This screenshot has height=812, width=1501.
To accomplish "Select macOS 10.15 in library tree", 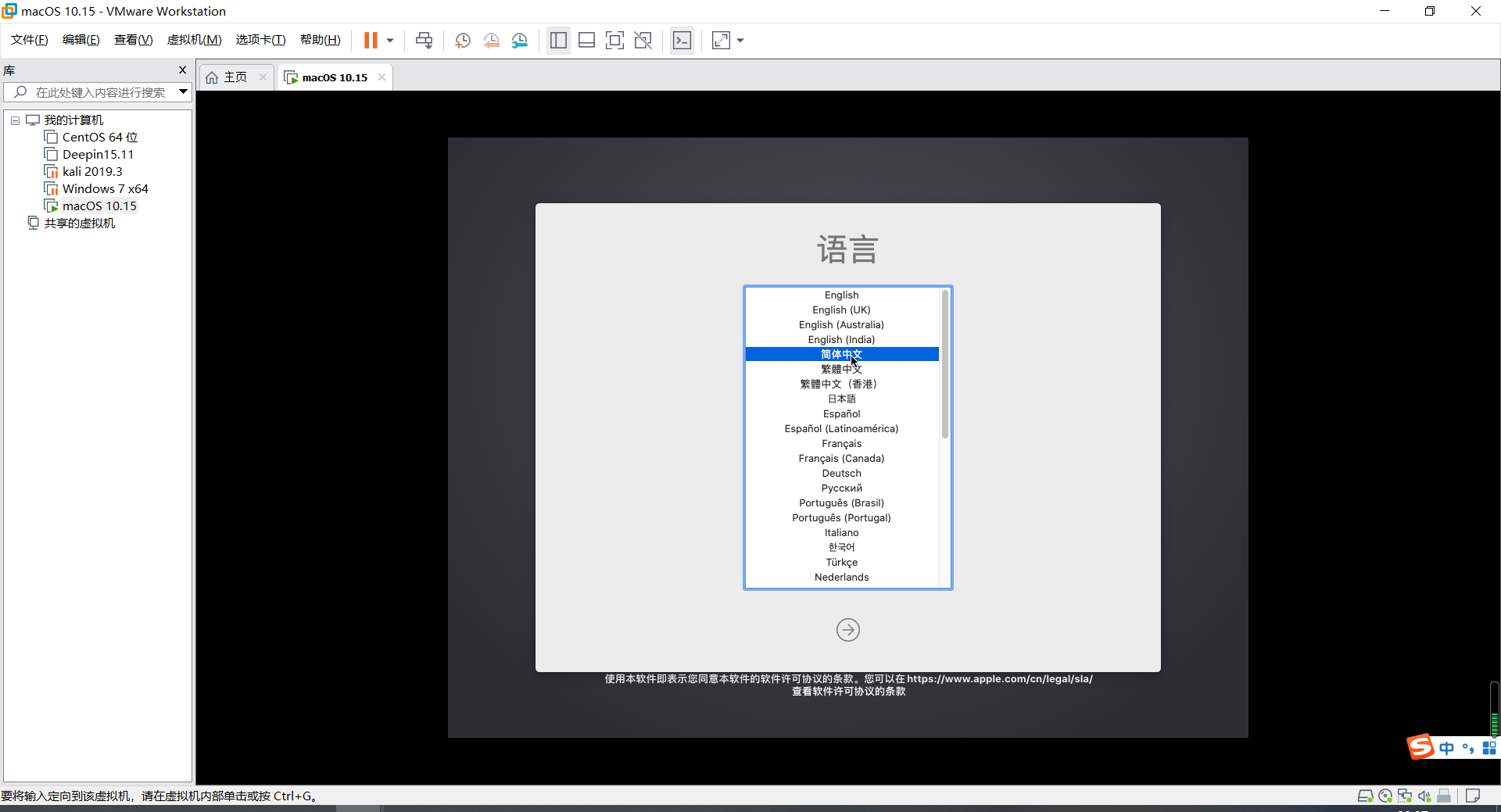I will [99, 206].
